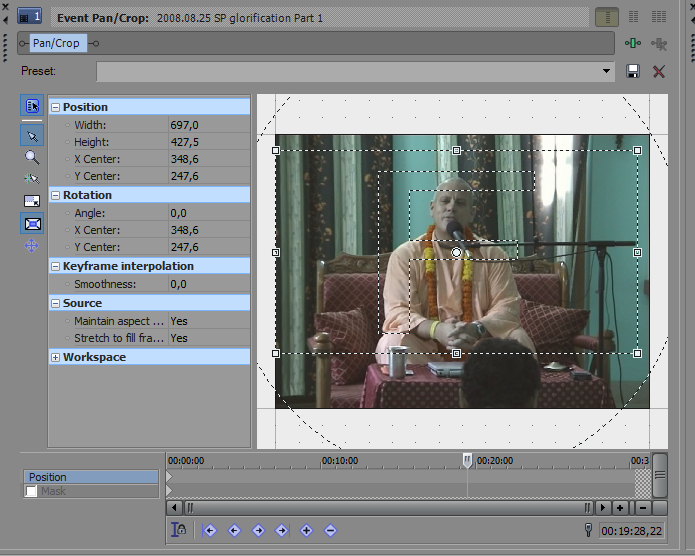This screenshot has width=695, height=556.
Task: Click the Angle value field
Action: pyautogui.click(x=209, y=213)
